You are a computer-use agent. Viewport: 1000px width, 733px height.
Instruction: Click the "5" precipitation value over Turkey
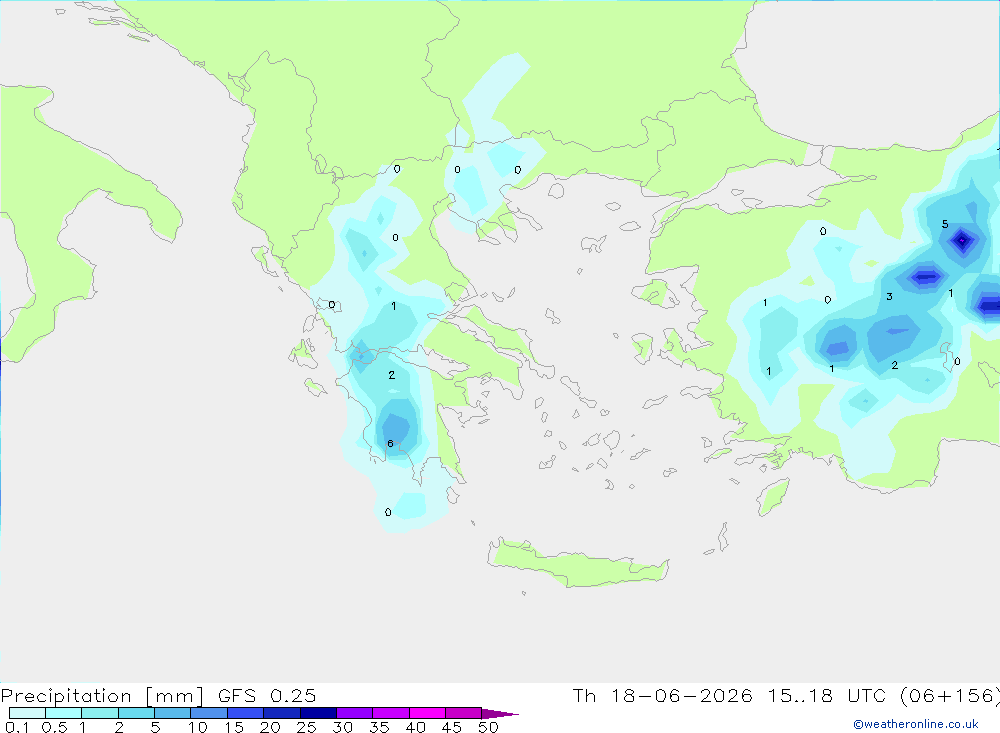[x=945, y=224]
